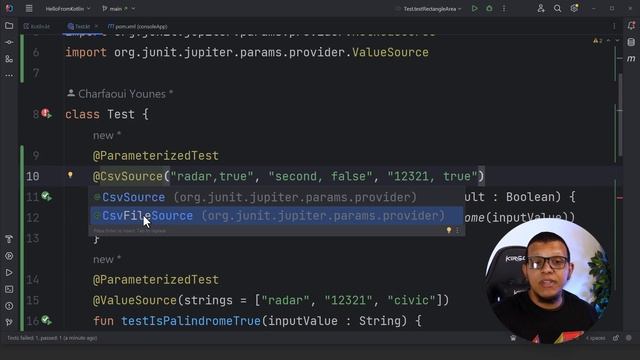The width and height of the screenshot is (640, 360).
Task: Open more run actions menu
Action: click(x=504, y=8)
